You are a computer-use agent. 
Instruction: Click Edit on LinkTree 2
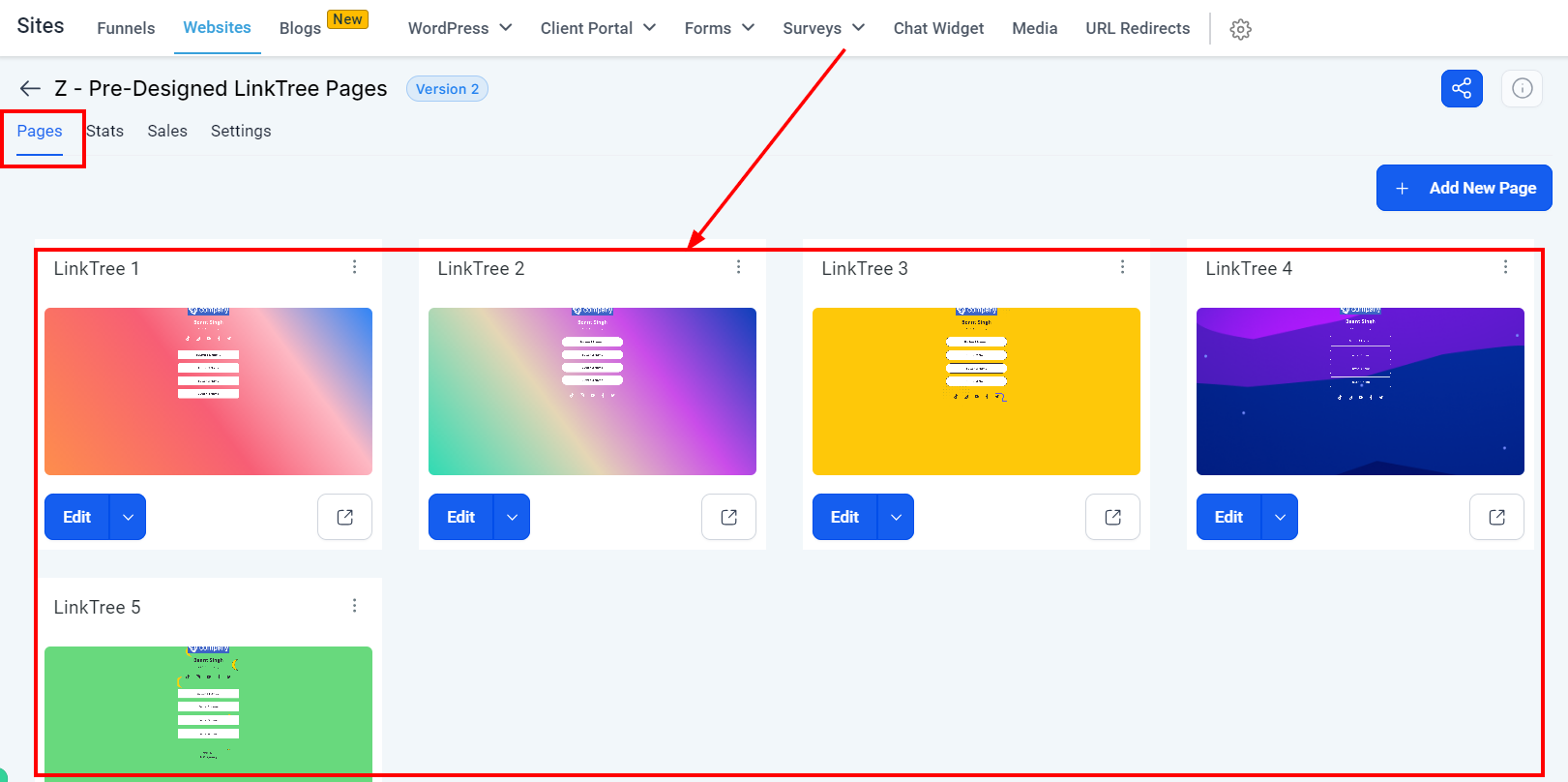[461, 517]
